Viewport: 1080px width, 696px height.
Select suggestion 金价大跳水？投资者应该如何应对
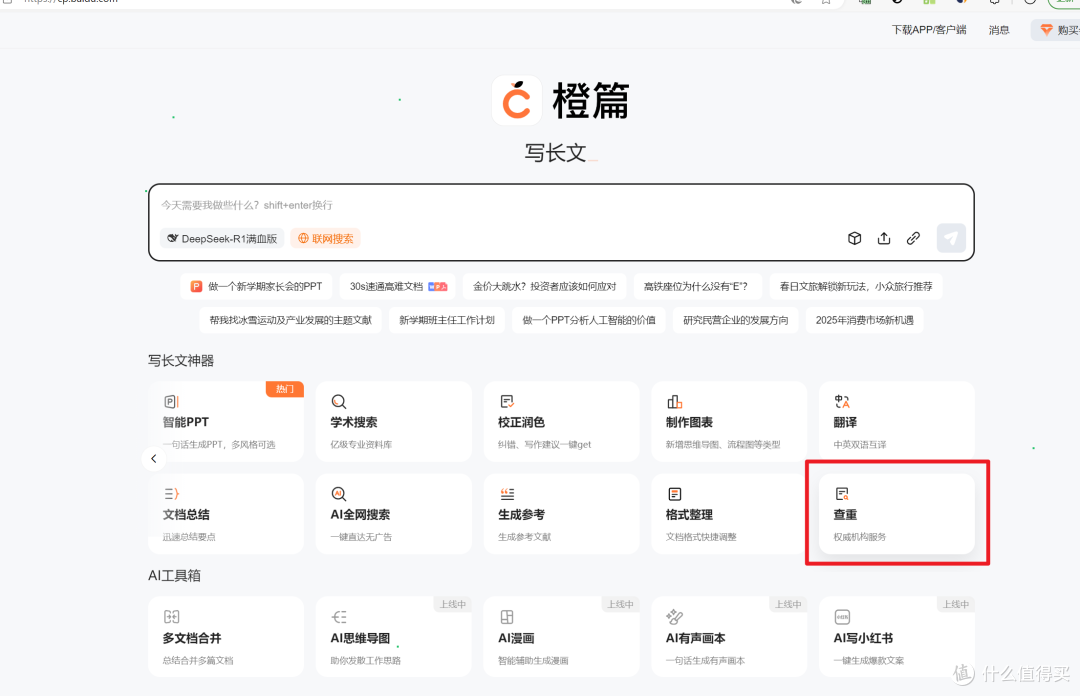pos(544,286)
